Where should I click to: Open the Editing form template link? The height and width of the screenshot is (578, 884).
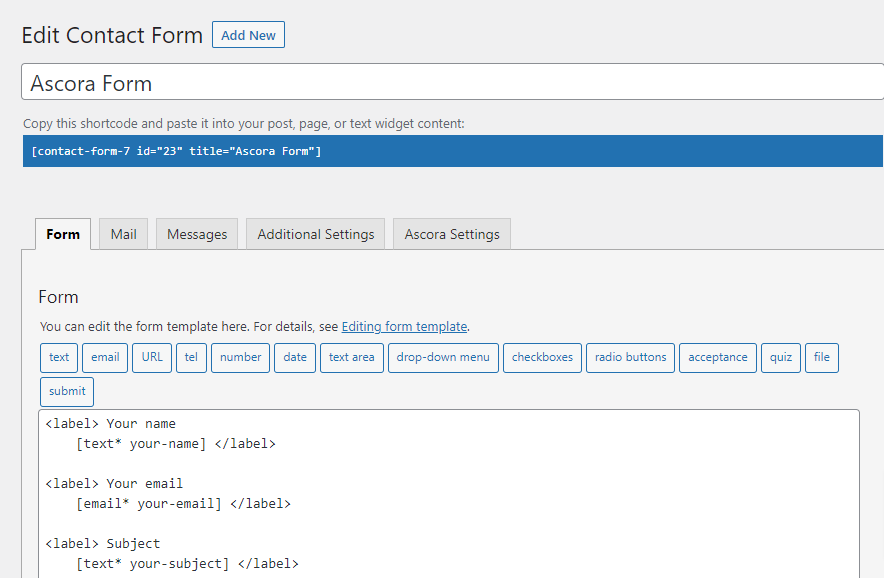pos(404,326)
